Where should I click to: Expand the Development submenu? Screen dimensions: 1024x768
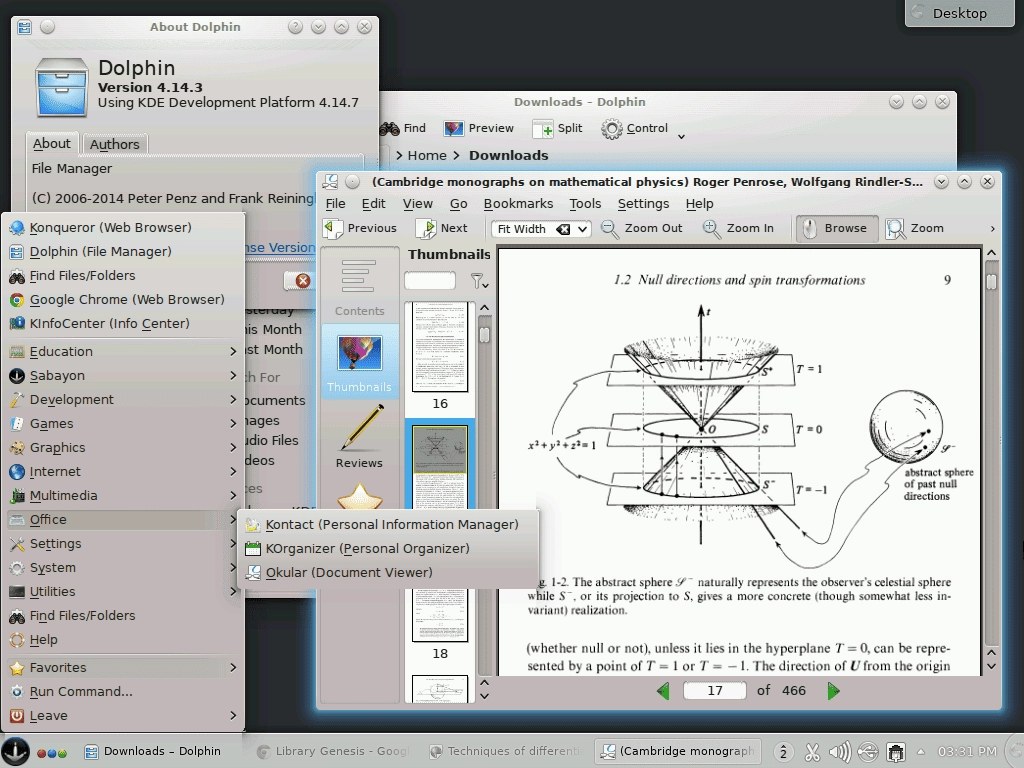click(x=123, y=400)
